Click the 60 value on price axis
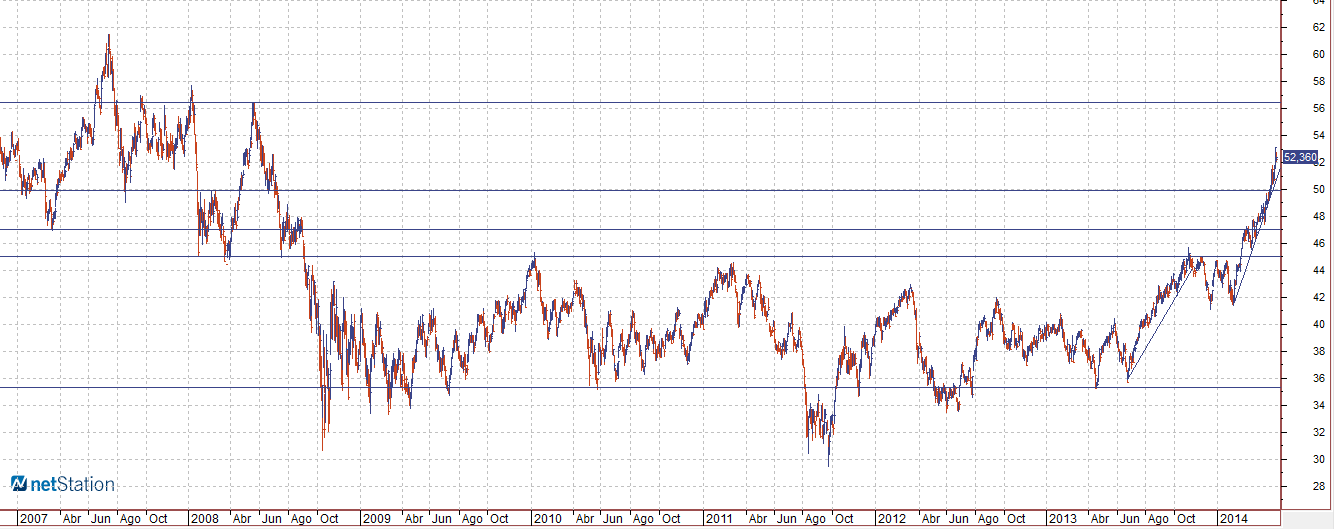The image size is (1334, 529). tap(1319, 54)
